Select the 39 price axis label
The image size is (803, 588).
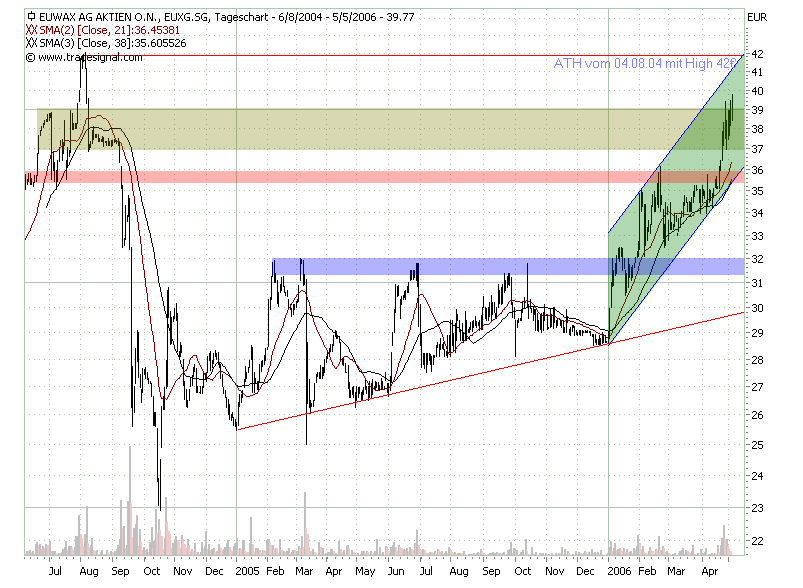point(757,110)
